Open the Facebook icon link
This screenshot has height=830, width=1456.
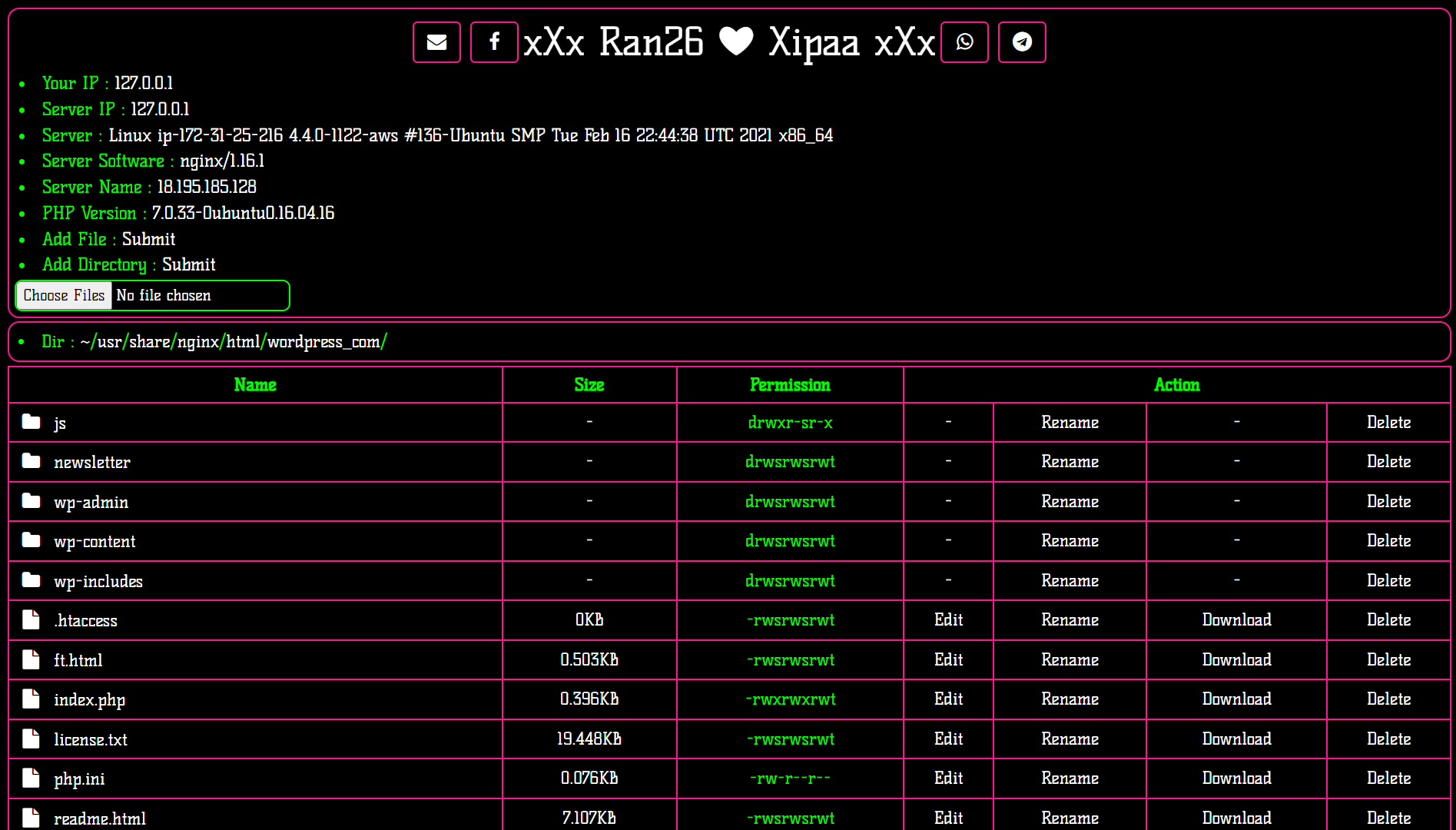(494, 42)
